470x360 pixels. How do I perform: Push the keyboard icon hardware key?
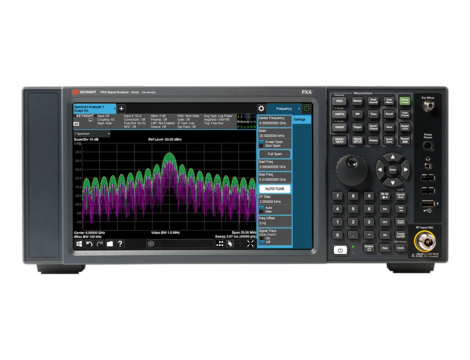coord(400,222)
